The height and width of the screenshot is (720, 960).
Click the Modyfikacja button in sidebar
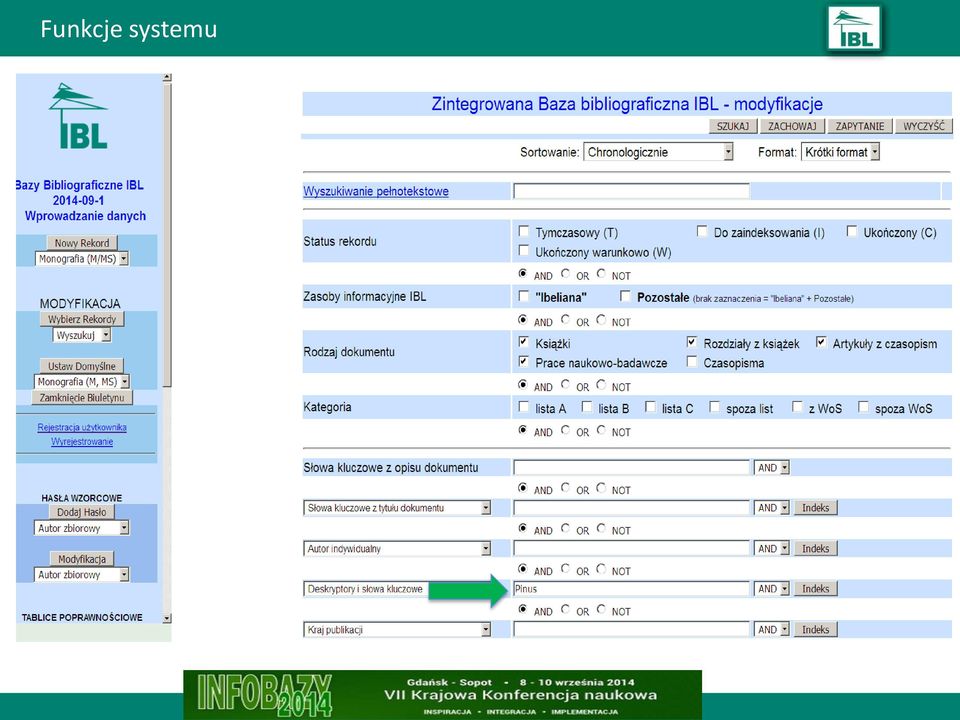coord(82,558)
